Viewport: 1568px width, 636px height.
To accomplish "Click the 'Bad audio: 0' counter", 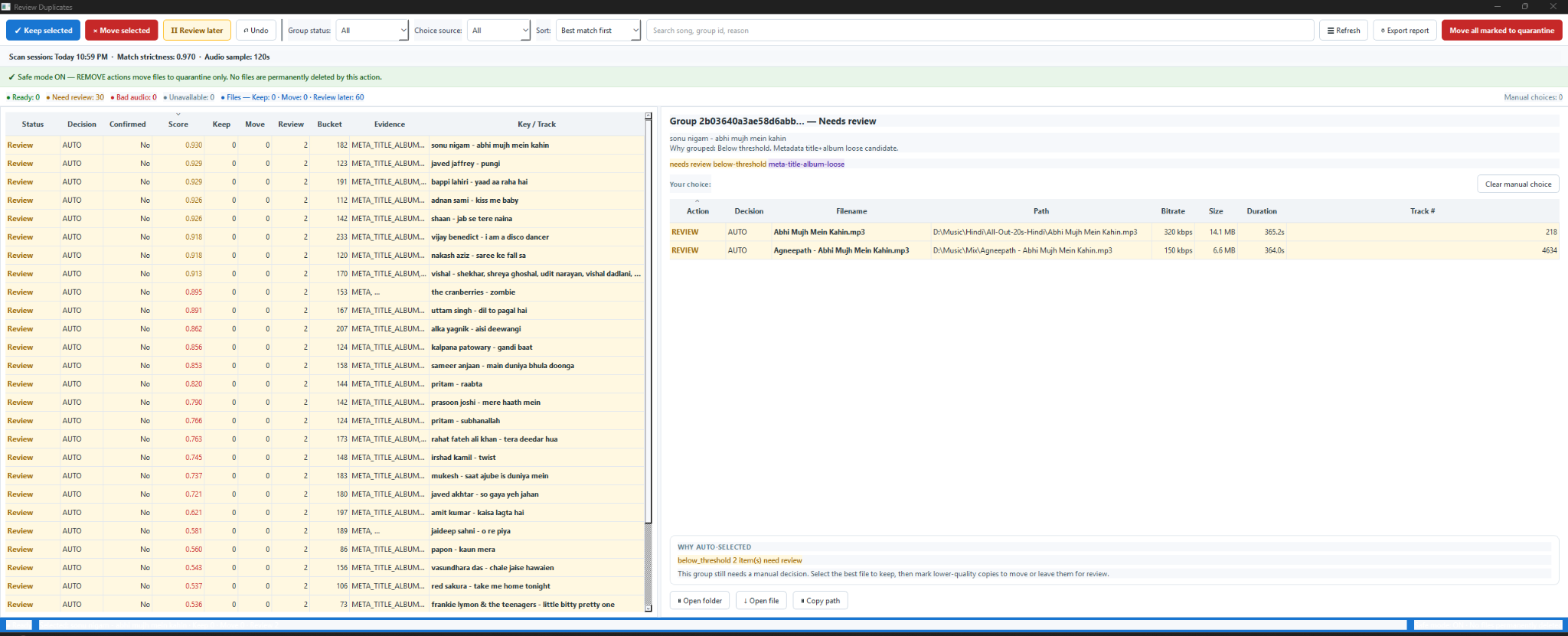I will pyautogui.click(x=134, y=97).
